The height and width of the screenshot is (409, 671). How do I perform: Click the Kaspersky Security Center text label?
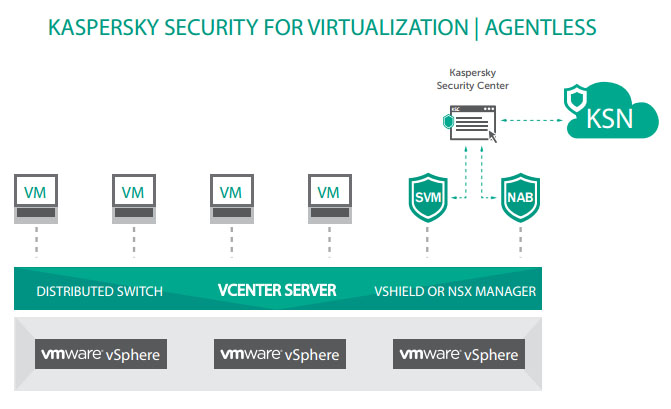tap(473, 80)
